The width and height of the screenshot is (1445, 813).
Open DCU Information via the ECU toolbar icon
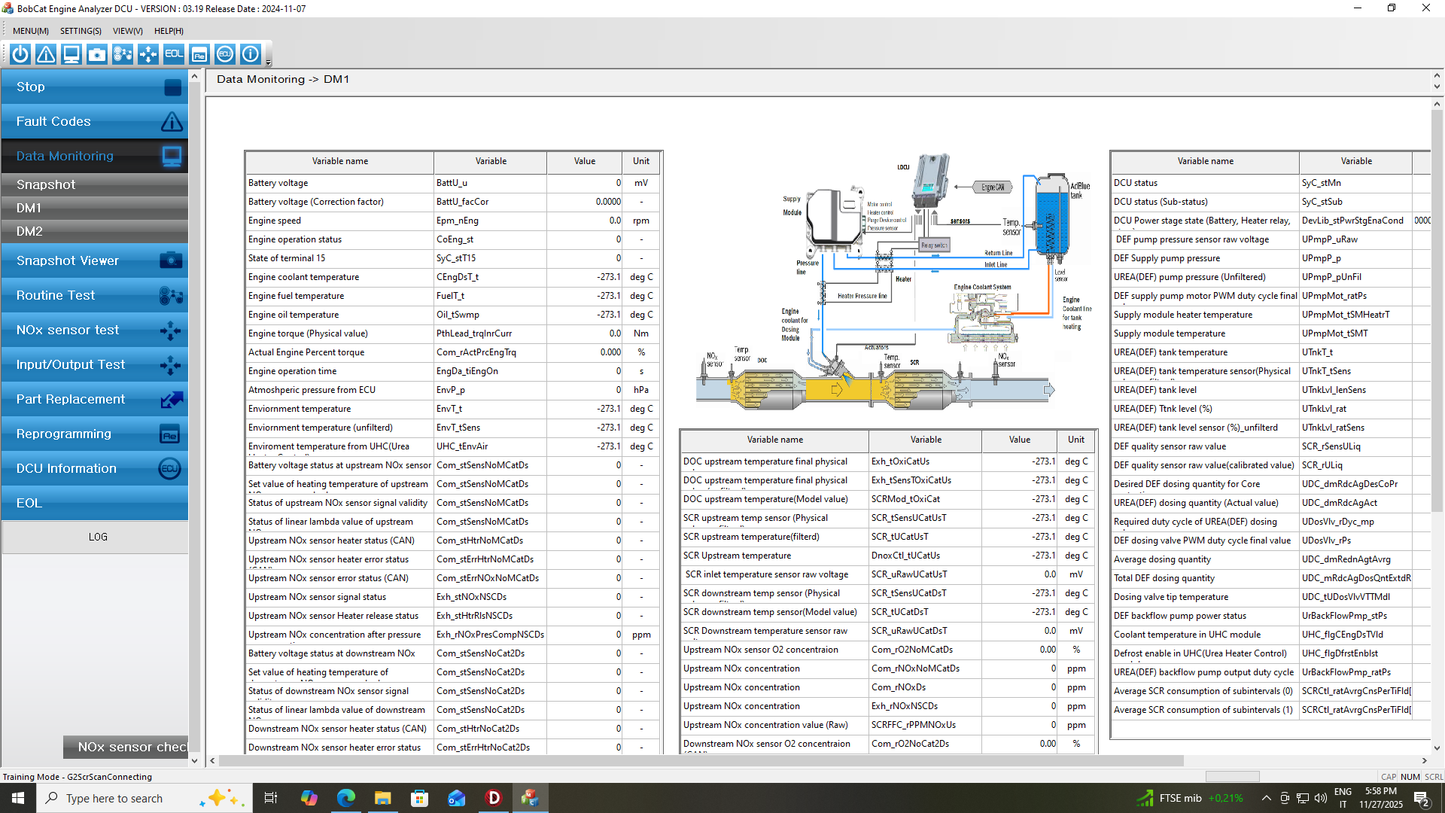click(x=224, y=54)
